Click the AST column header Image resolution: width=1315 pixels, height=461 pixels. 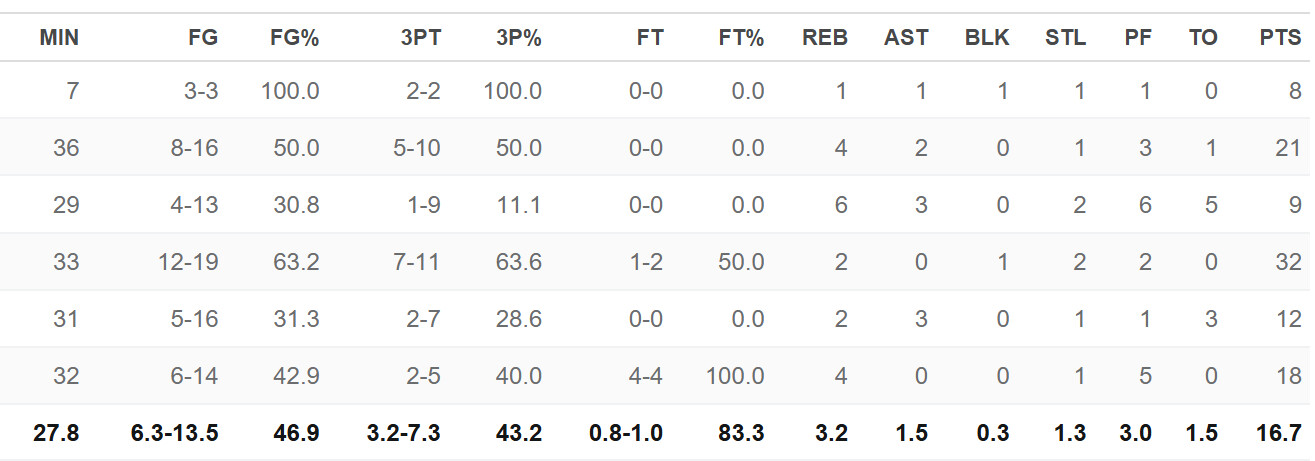(x=906, y=38)
